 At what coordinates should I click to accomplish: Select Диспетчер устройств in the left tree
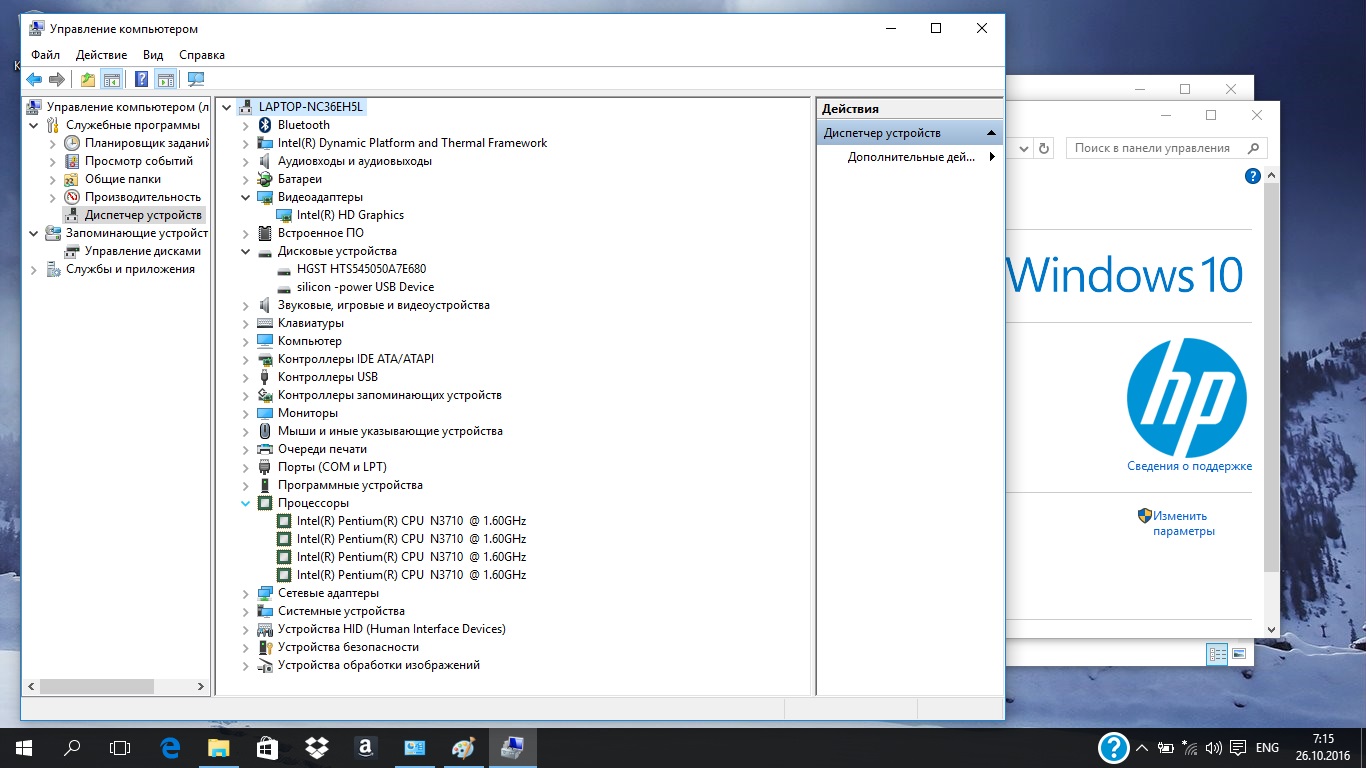[x=143, y=215]
